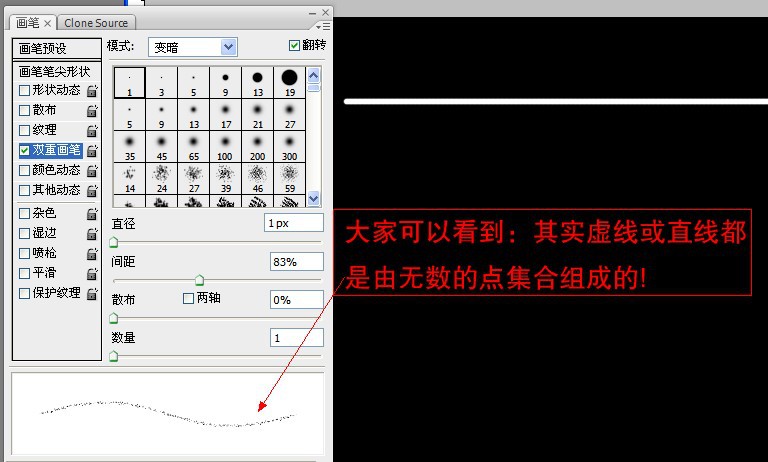
Task: Select the spatter 46 brush tip
Action: tap(258, 178)
